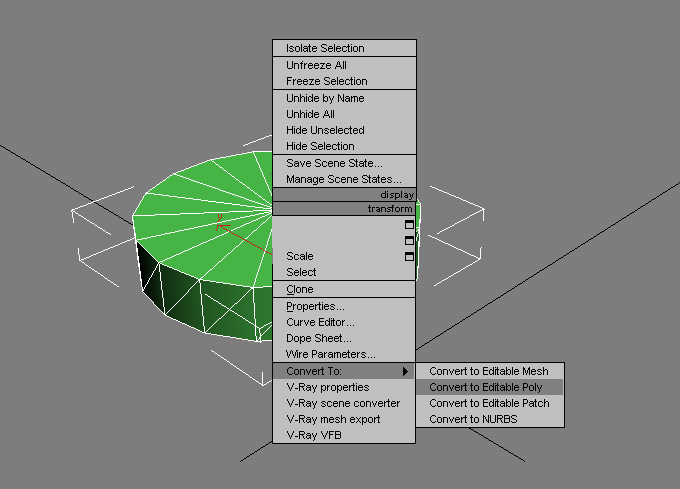Select Unfreeze All menu entry

click(344, 65)
